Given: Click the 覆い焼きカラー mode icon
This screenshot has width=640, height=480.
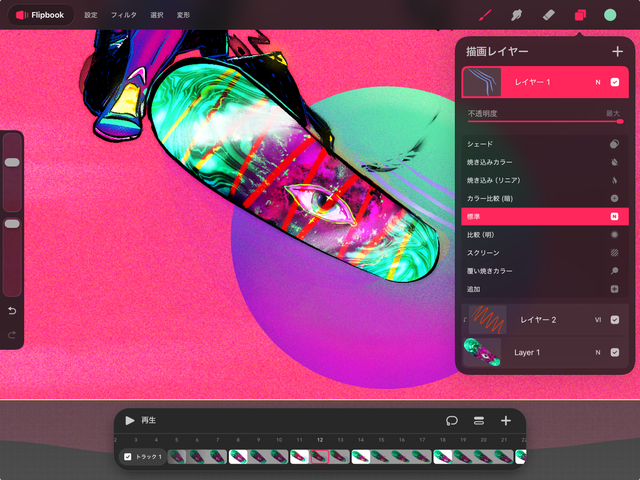Looking at the screenshot, I should (x=614, y=271).
